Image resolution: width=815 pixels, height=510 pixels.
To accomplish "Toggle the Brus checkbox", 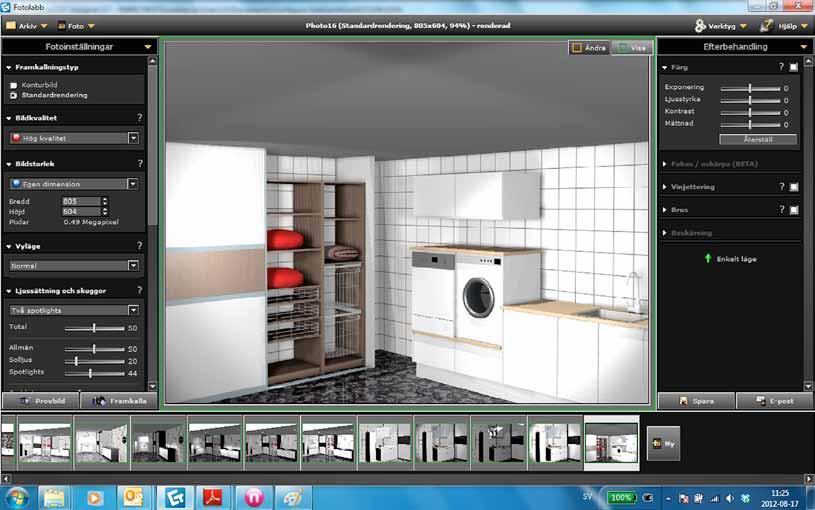I will coord(794,210).
